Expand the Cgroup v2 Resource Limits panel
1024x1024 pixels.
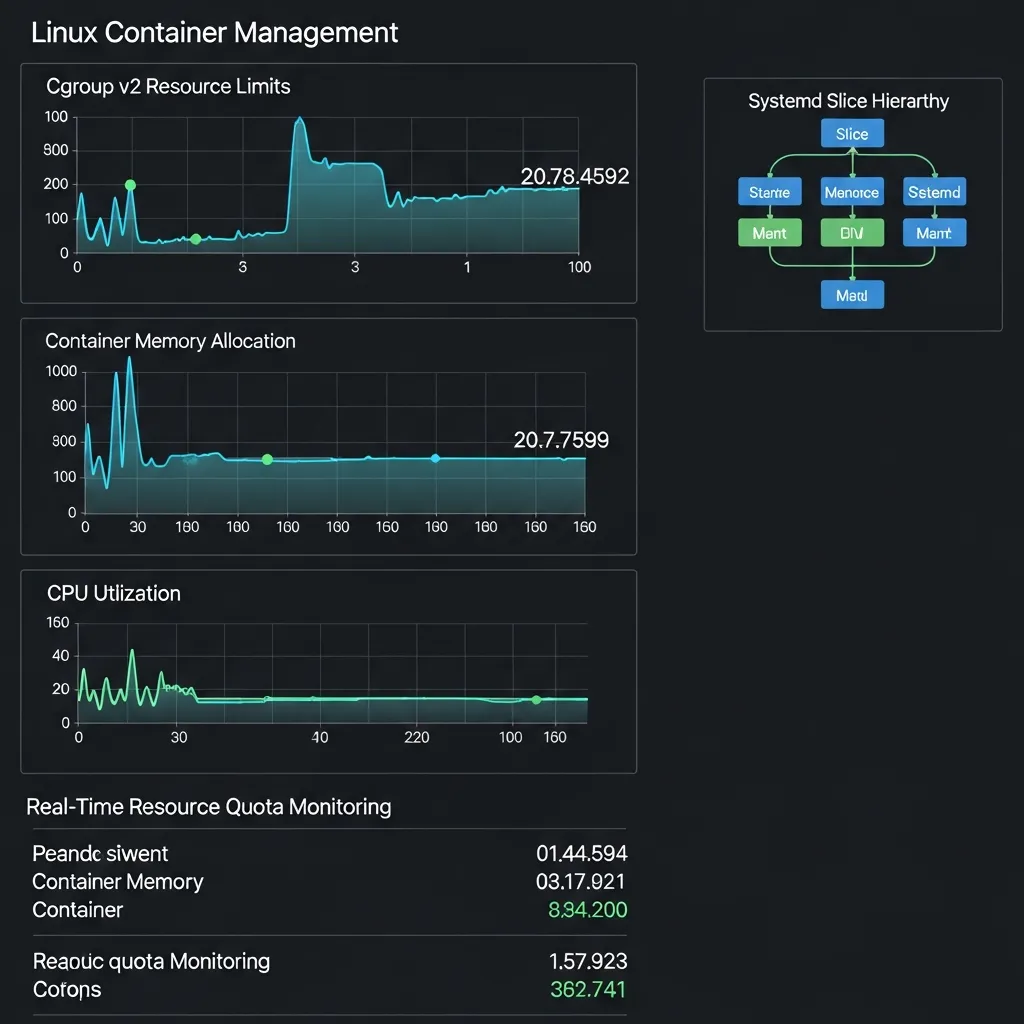point(167,86)
